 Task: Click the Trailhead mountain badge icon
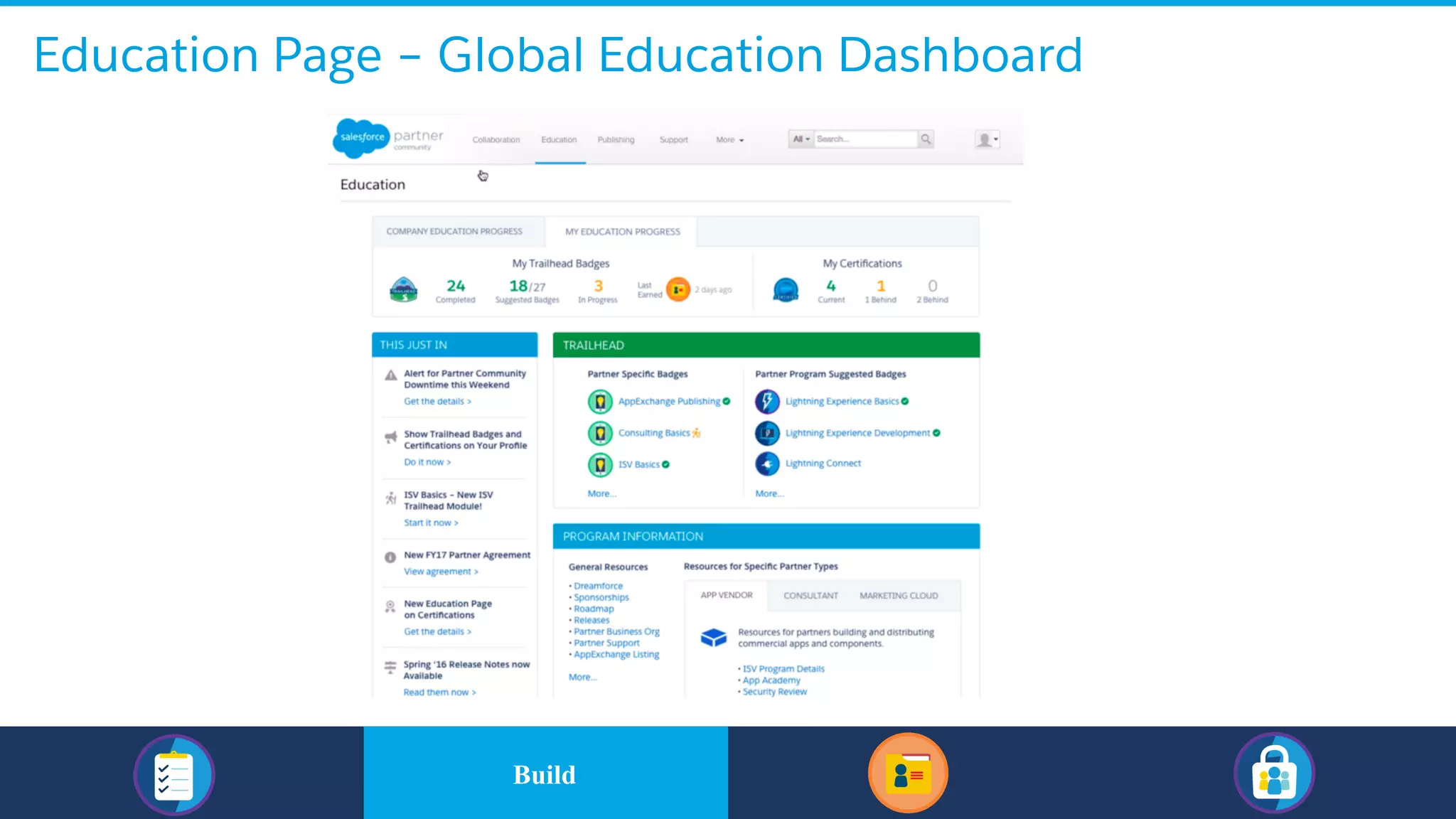point(404,290)
